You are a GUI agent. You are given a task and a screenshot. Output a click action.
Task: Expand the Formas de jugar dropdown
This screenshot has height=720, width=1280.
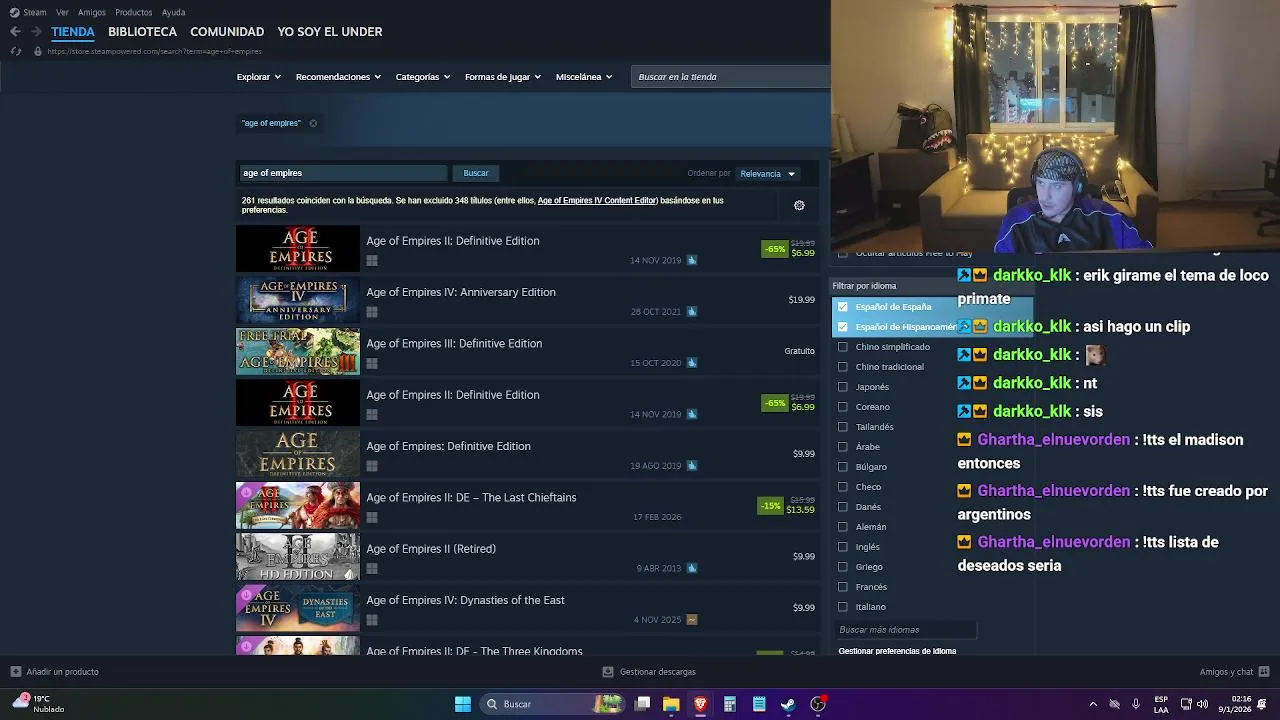[502, 77]
